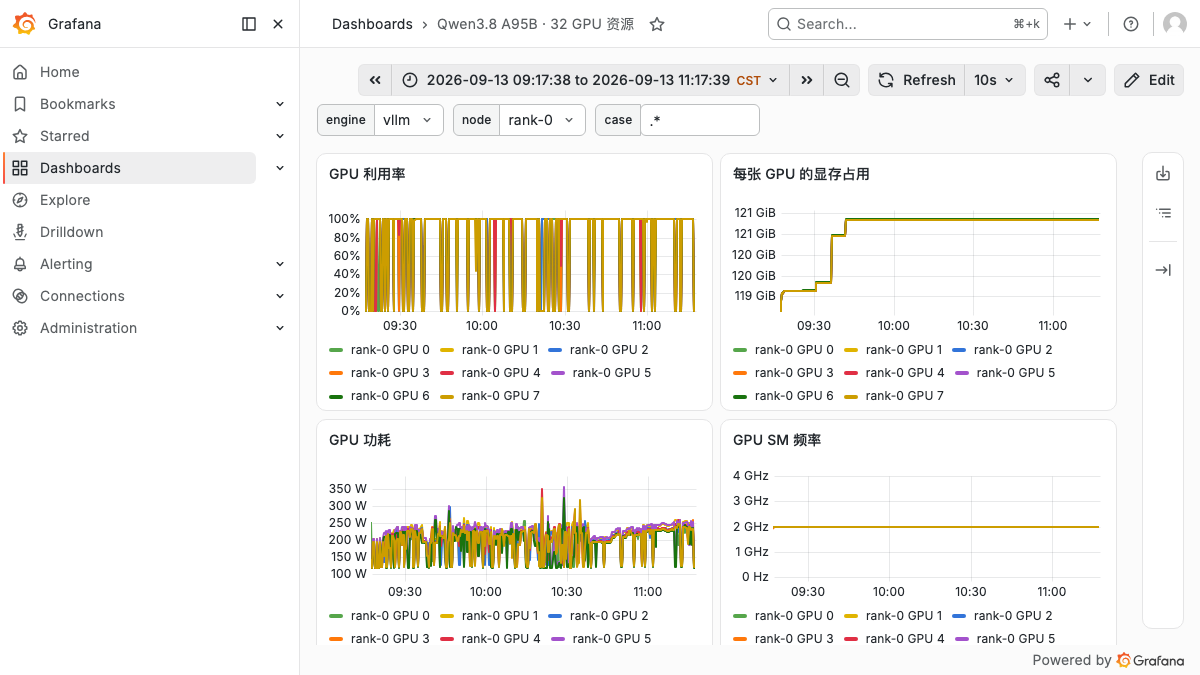The height and width of the screenshot is (675, 1200).
Task: Toggle rank-0 GPU 1 in GPU SM 频率 legend
Action: (904, 616)
